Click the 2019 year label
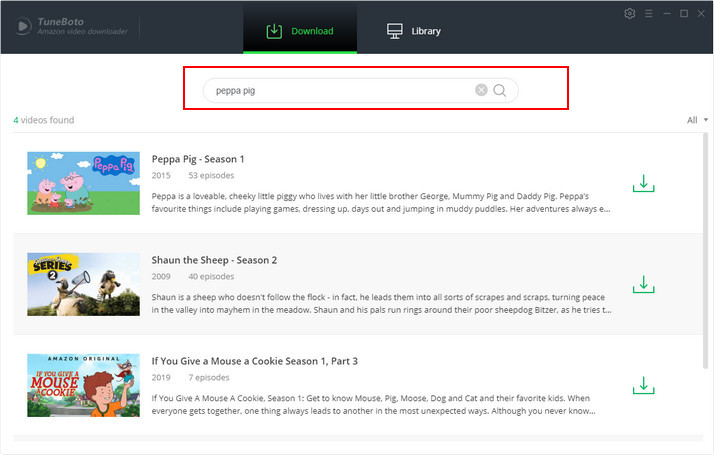 click(x=161, y=378)
